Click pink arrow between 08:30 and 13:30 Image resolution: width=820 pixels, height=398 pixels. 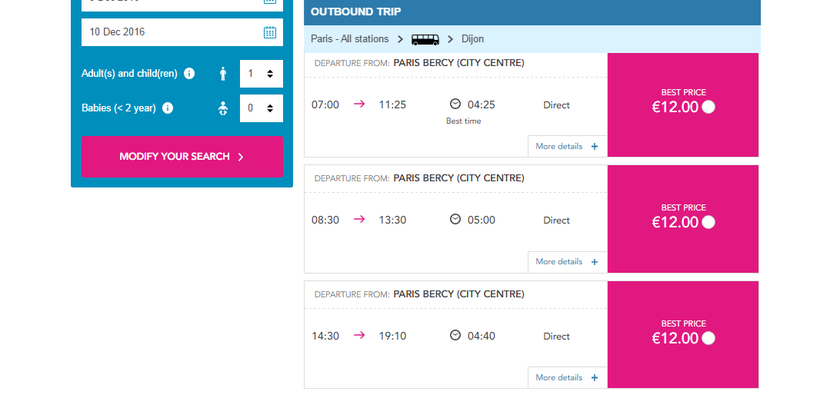[359, 219]
